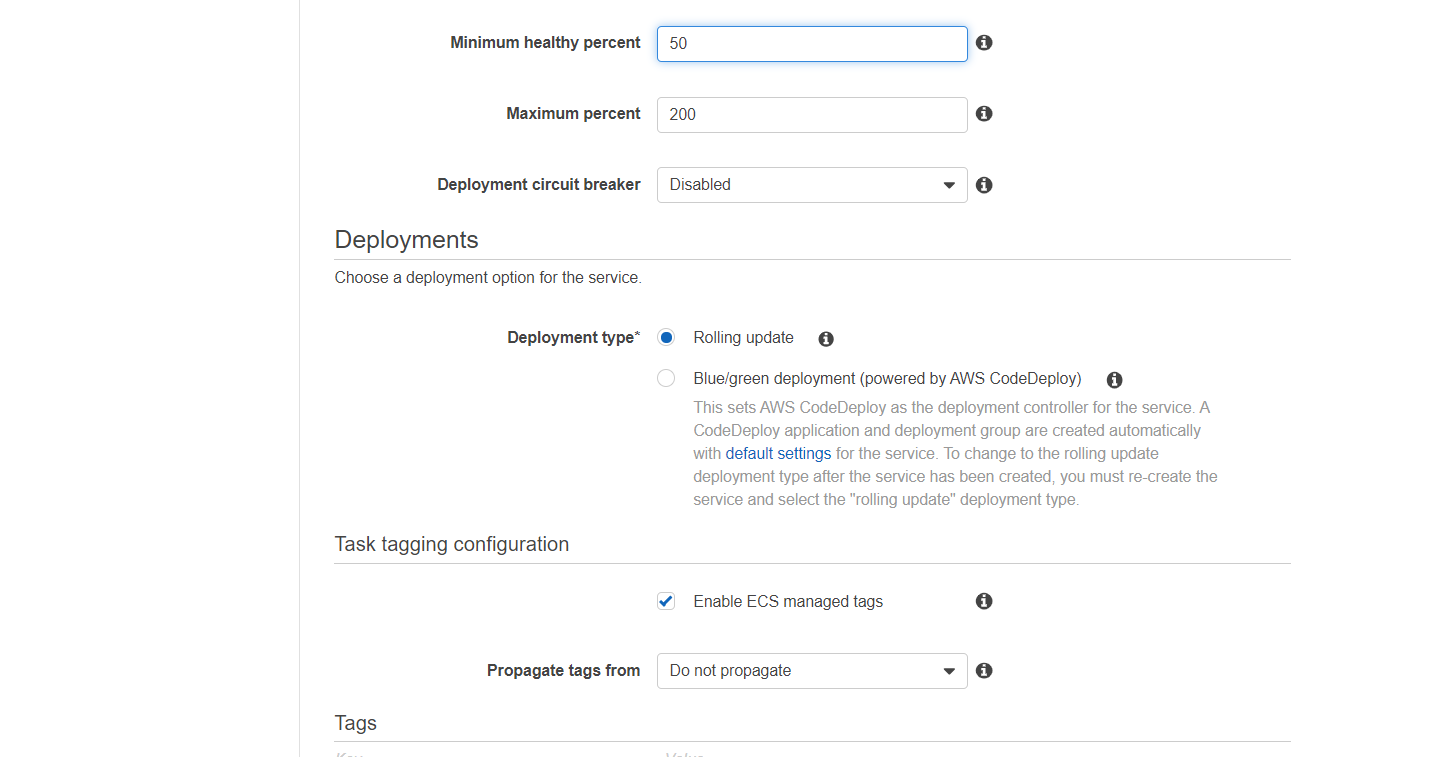Click the Task tagging configuration heading
The height and width of the screenshot is (757, 1451).
452,545
